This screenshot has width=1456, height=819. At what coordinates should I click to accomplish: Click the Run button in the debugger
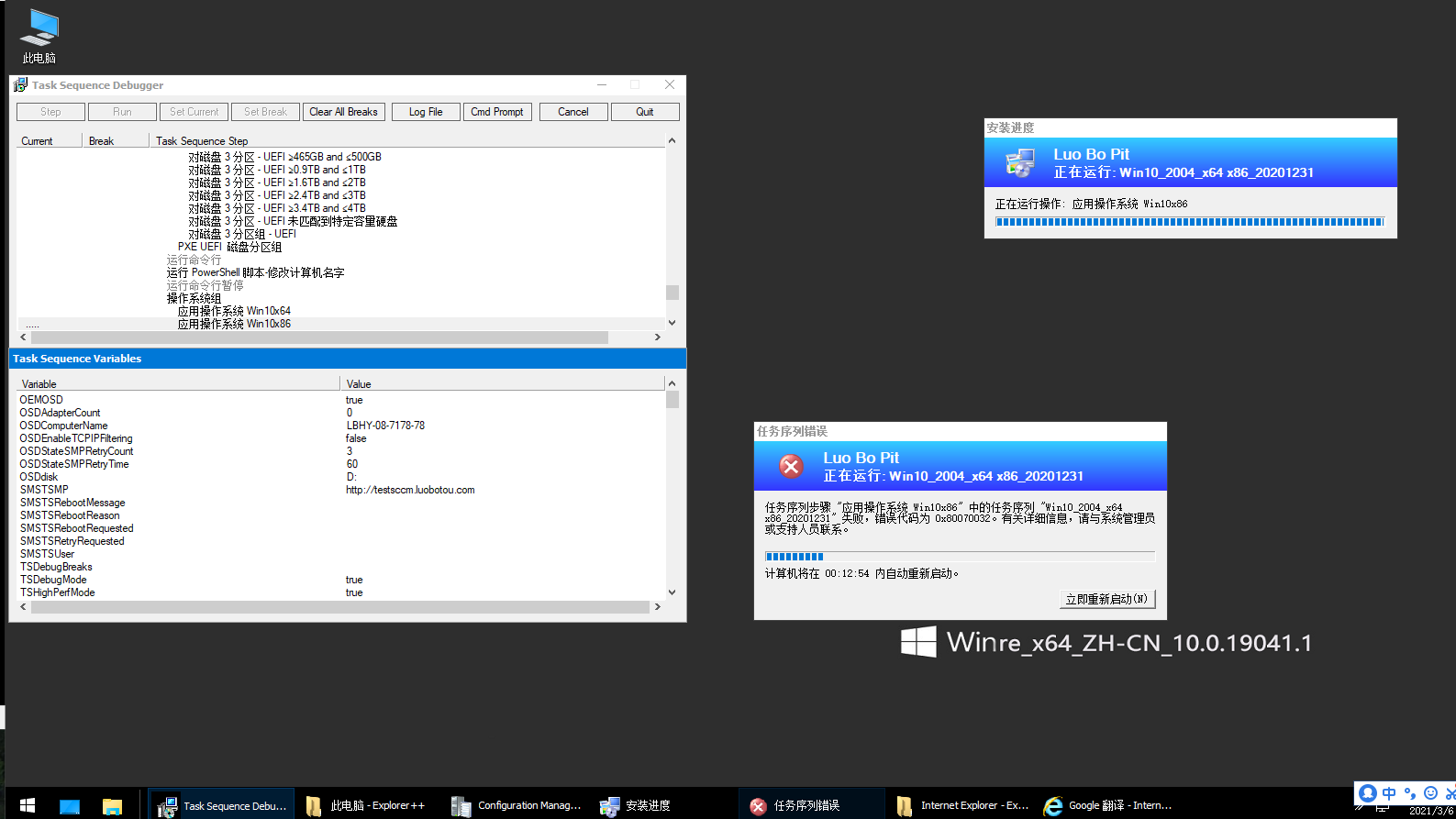coord(122,112)
